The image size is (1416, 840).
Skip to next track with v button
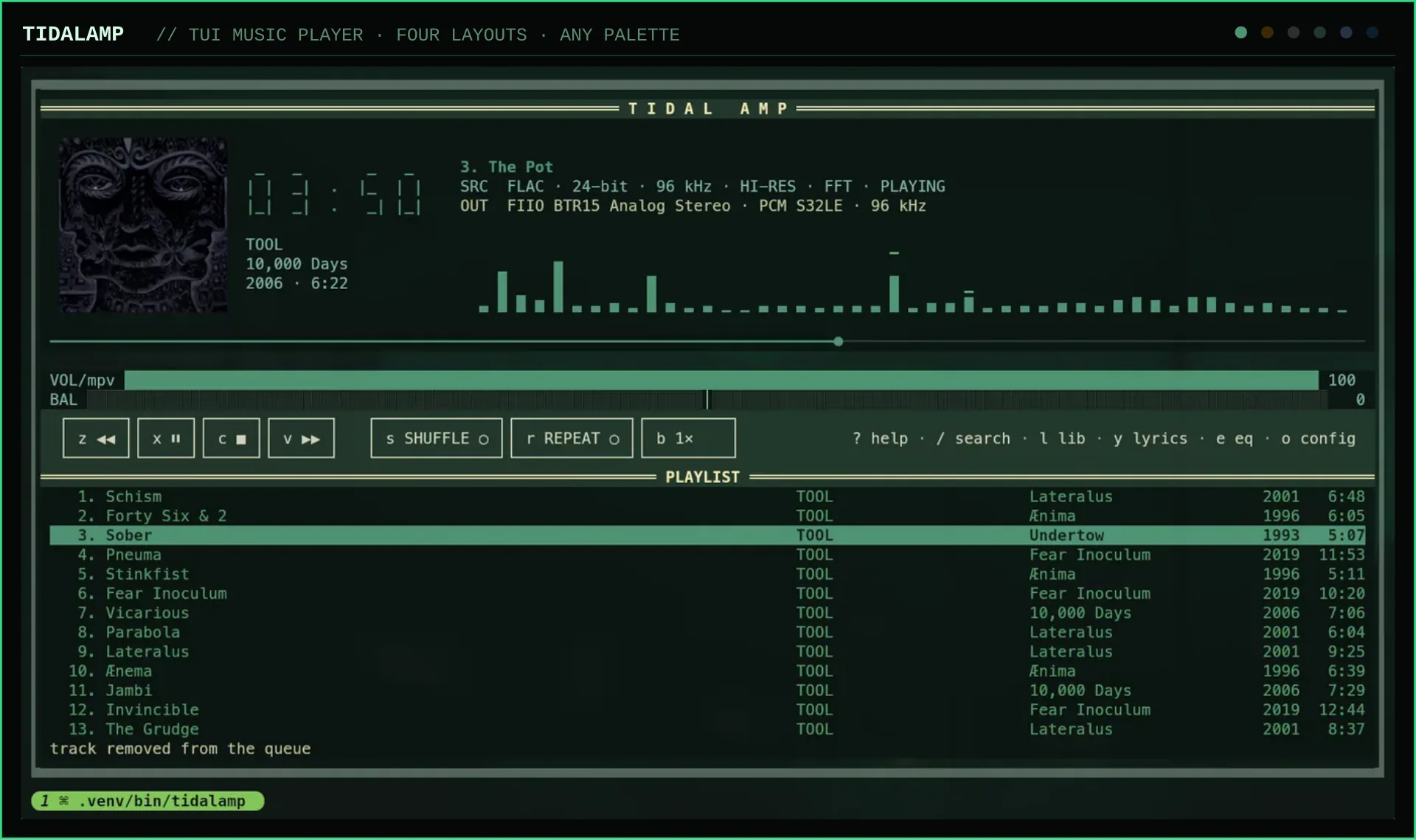(x=301, y=439)
